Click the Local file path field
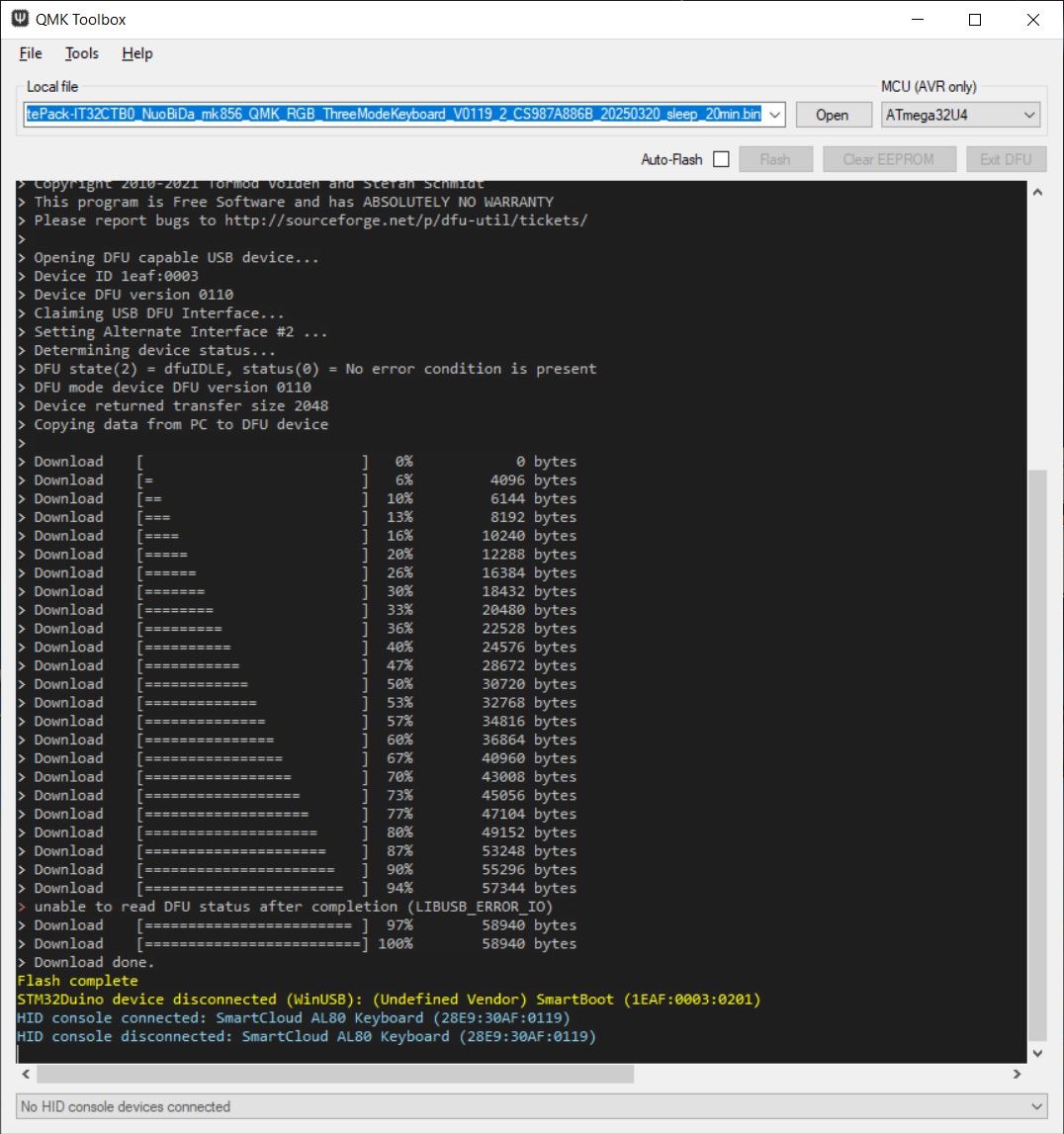1064x1134 pixels. coord(395,115)
